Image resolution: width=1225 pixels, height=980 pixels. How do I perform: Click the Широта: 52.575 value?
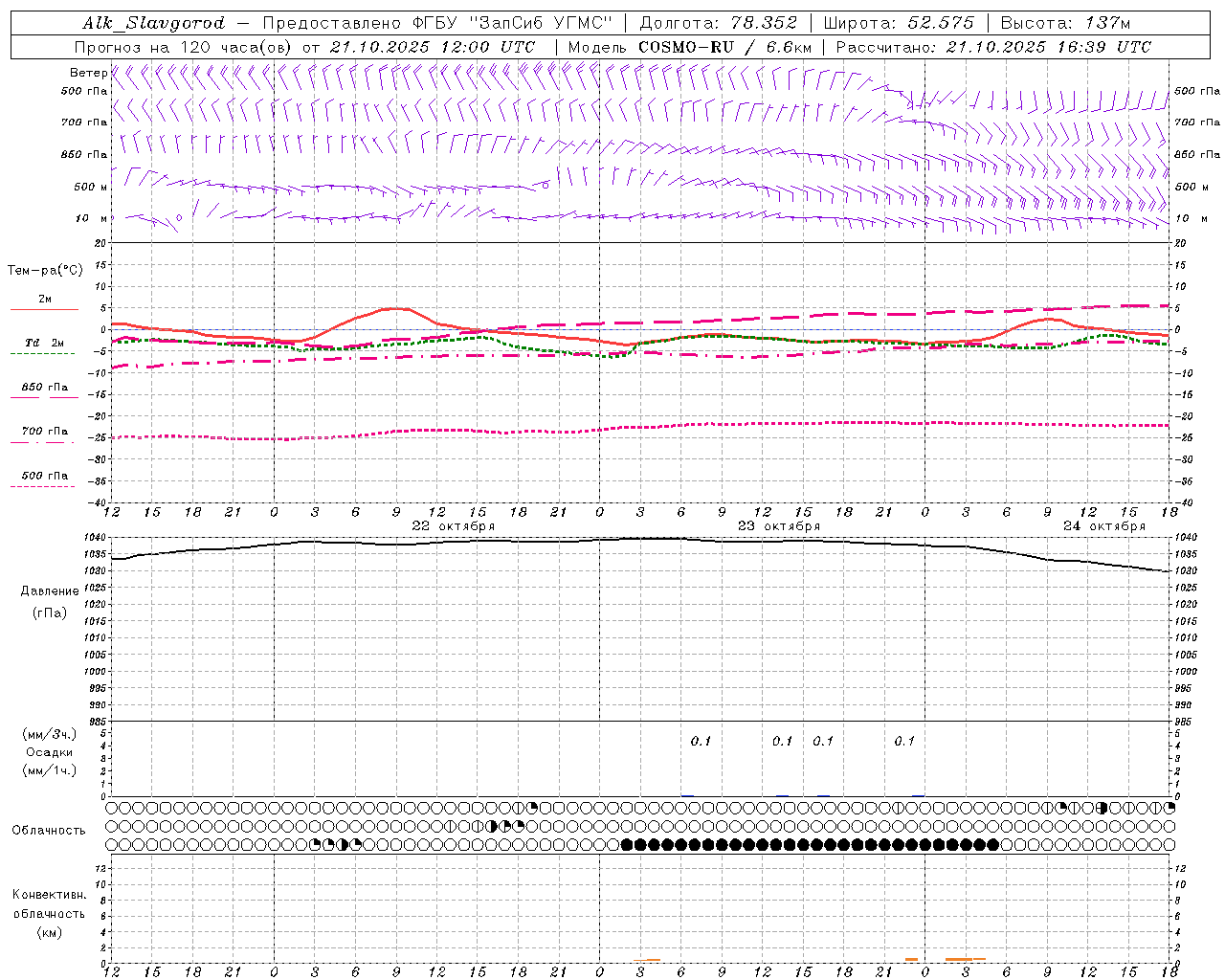[899, 23]
